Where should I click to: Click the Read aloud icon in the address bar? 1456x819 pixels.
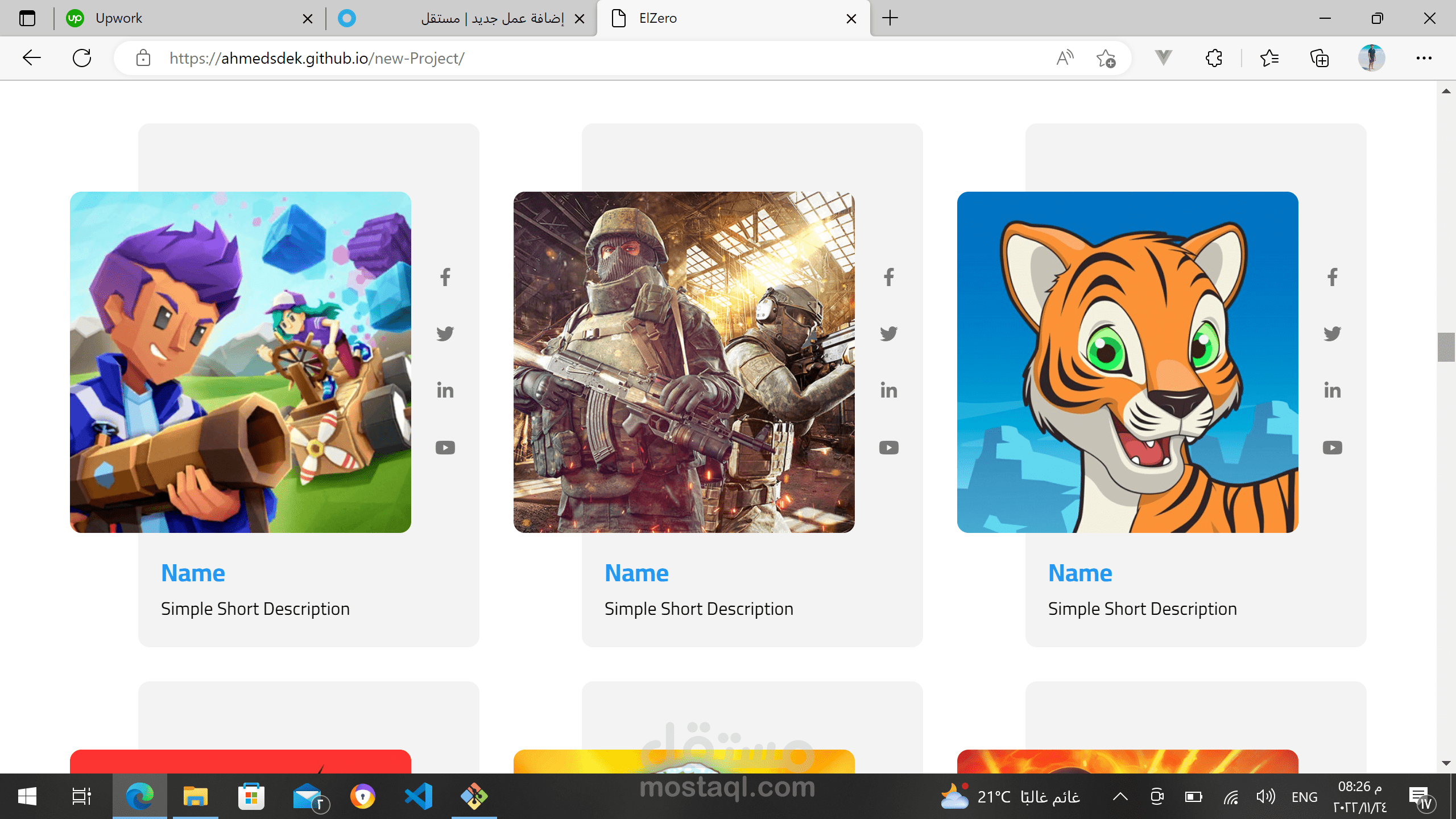[1065, 58]
